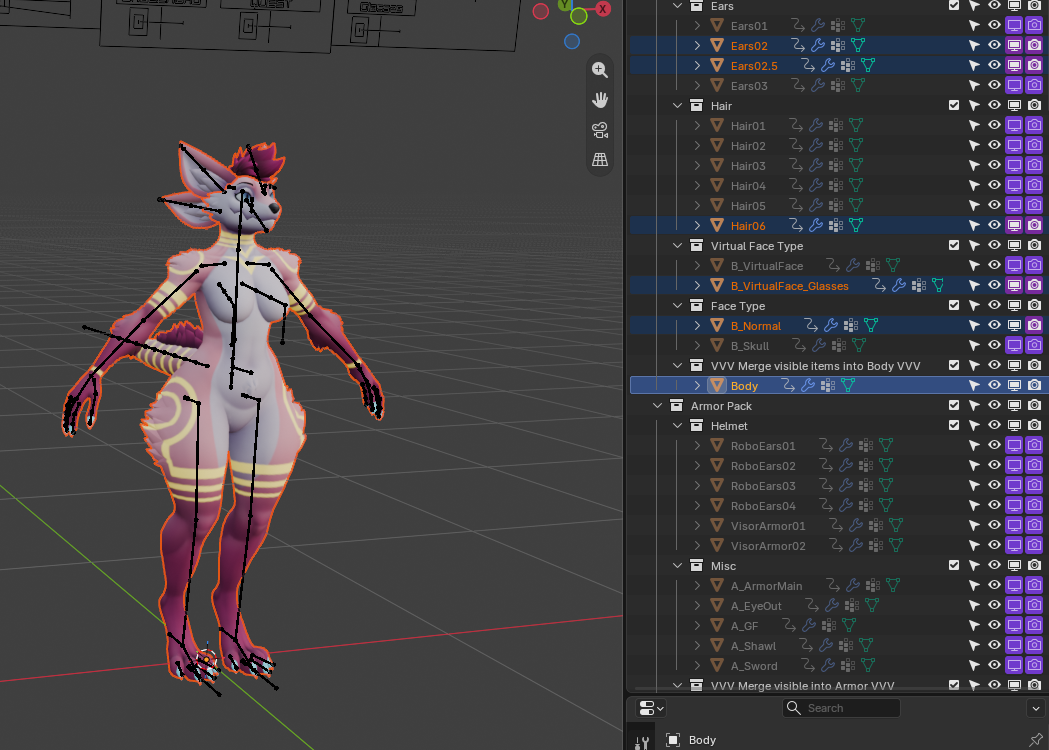1049x750 pixels.
Task: Switch perspective/orthographic with grid icon
Action: (599, 159)
